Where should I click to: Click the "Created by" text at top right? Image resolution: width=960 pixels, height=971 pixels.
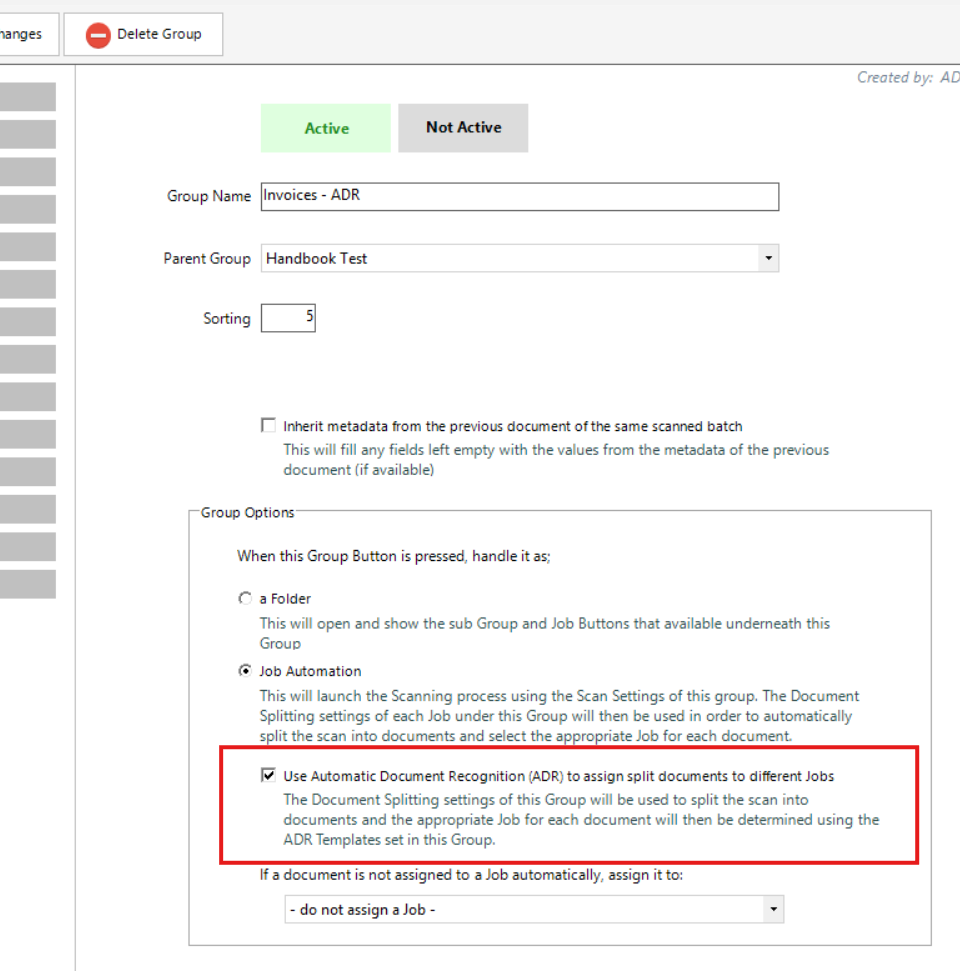(x=907, y=78)
